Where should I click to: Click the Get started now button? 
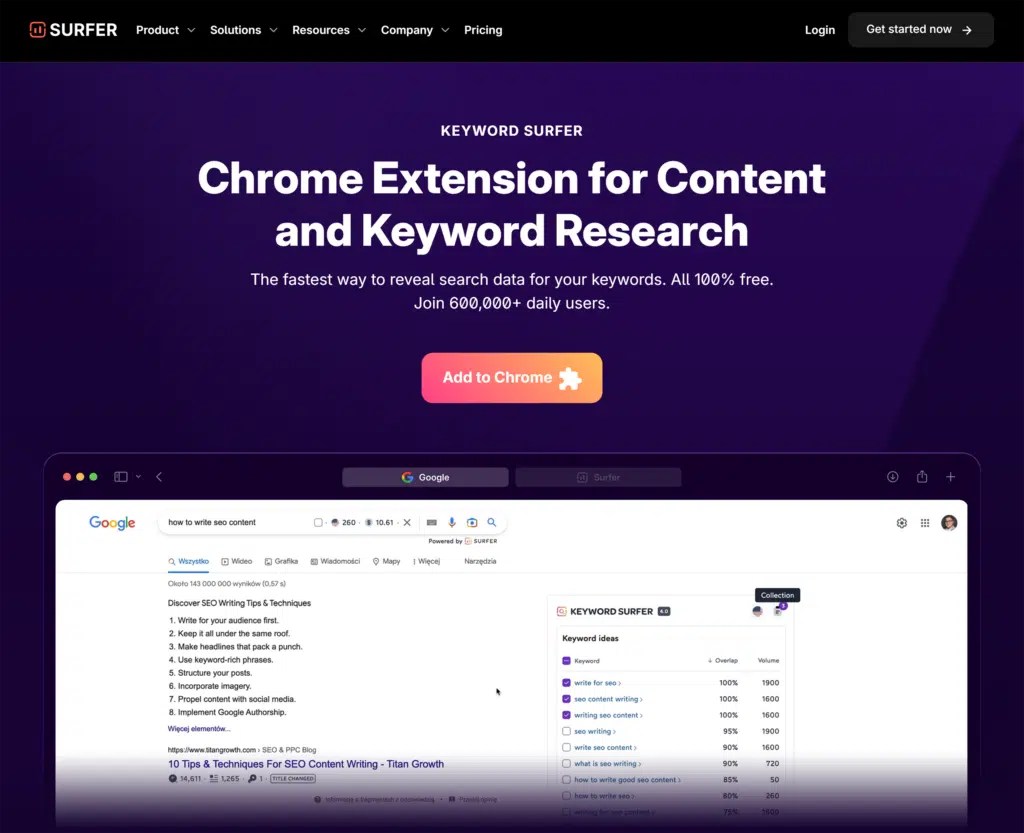(x=920, y=30)
